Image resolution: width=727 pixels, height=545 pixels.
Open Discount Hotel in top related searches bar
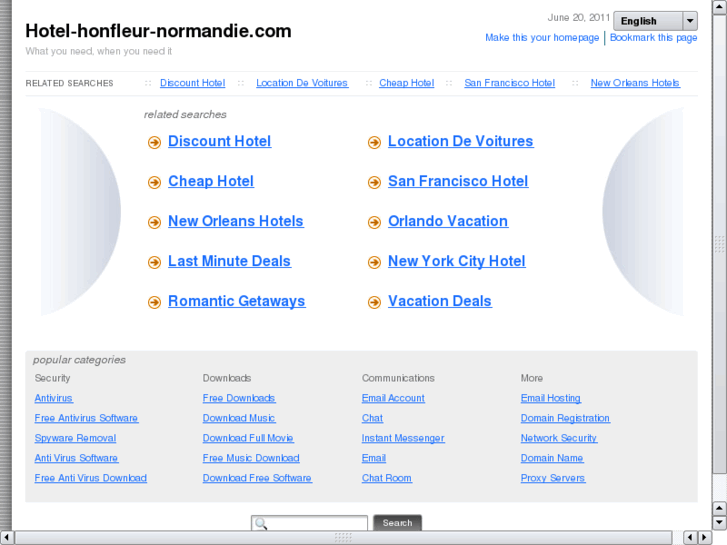(192, 83)
